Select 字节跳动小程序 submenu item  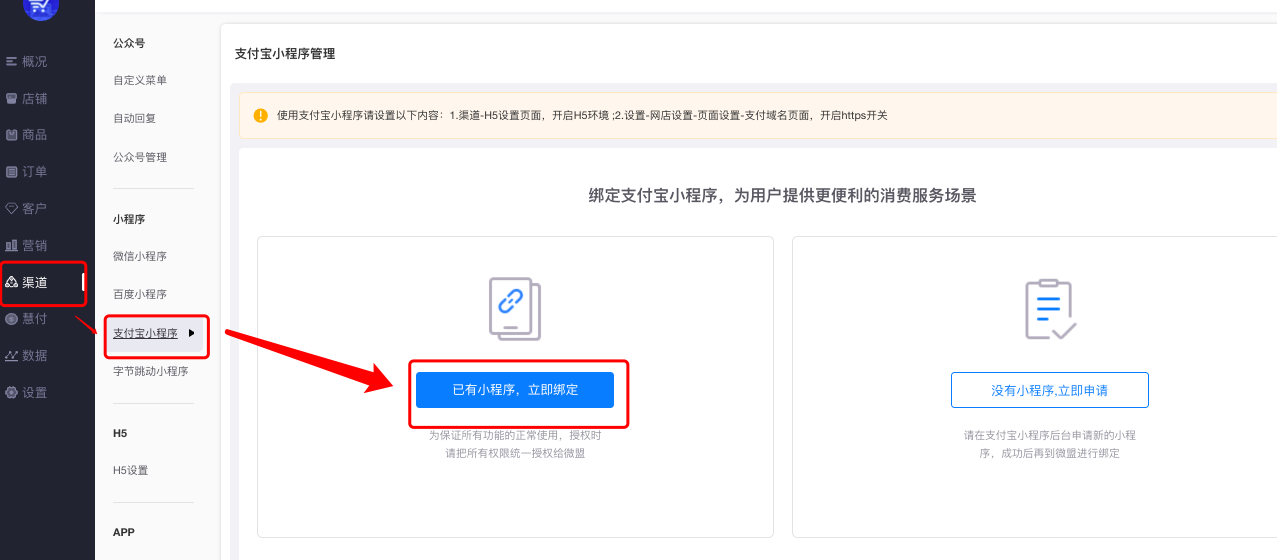pyautogui.click(x=150, y=371)
